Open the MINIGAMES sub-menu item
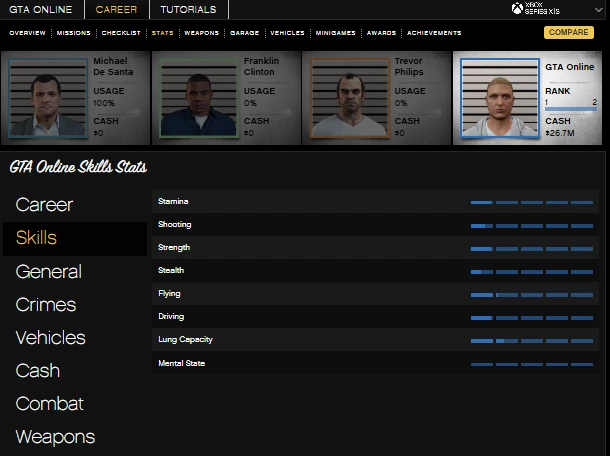Screen dimensions: 610x456 [335, 33]
